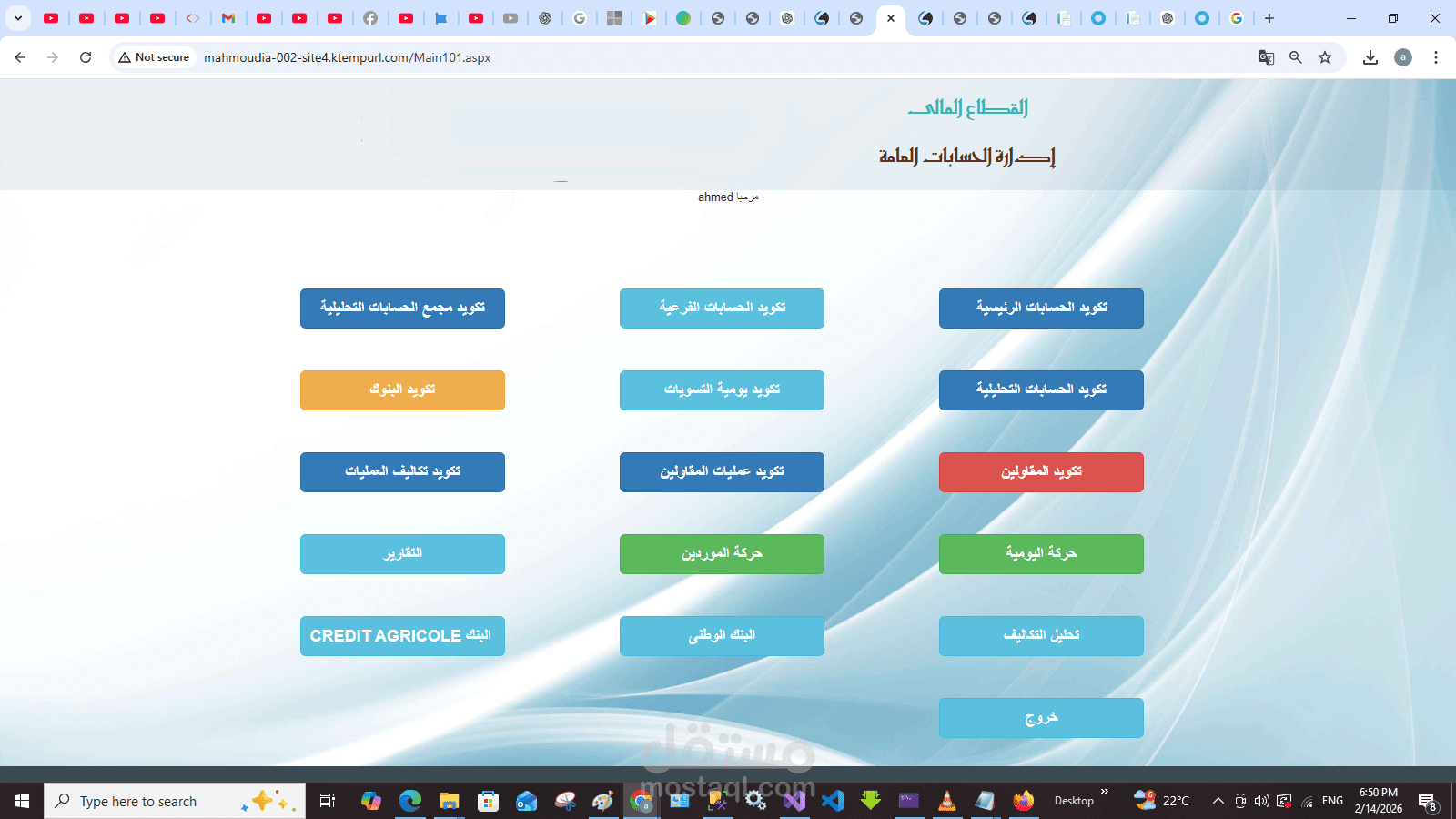
Task: Open Settings gear in taskbar
Action: (755, 801)
